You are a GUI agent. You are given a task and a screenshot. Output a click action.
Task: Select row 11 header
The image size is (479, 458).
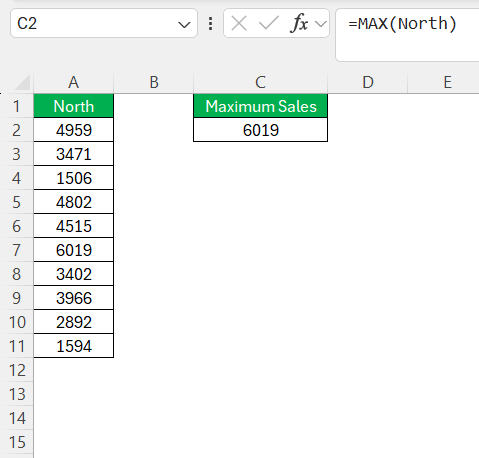(x=17, y=346)
